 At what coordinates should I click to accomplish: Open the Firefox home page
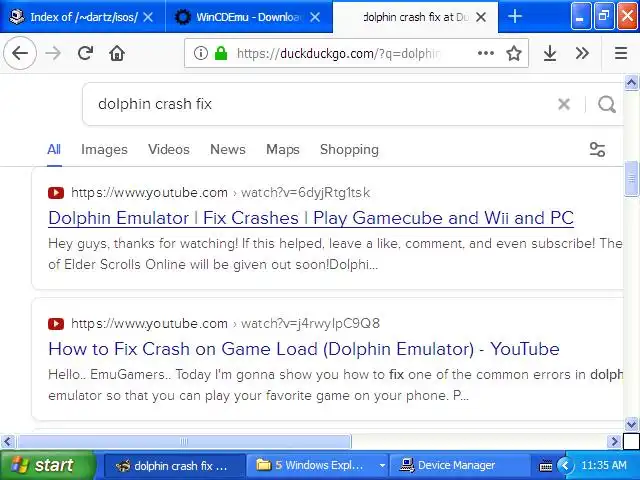click(x=117, y=53)
